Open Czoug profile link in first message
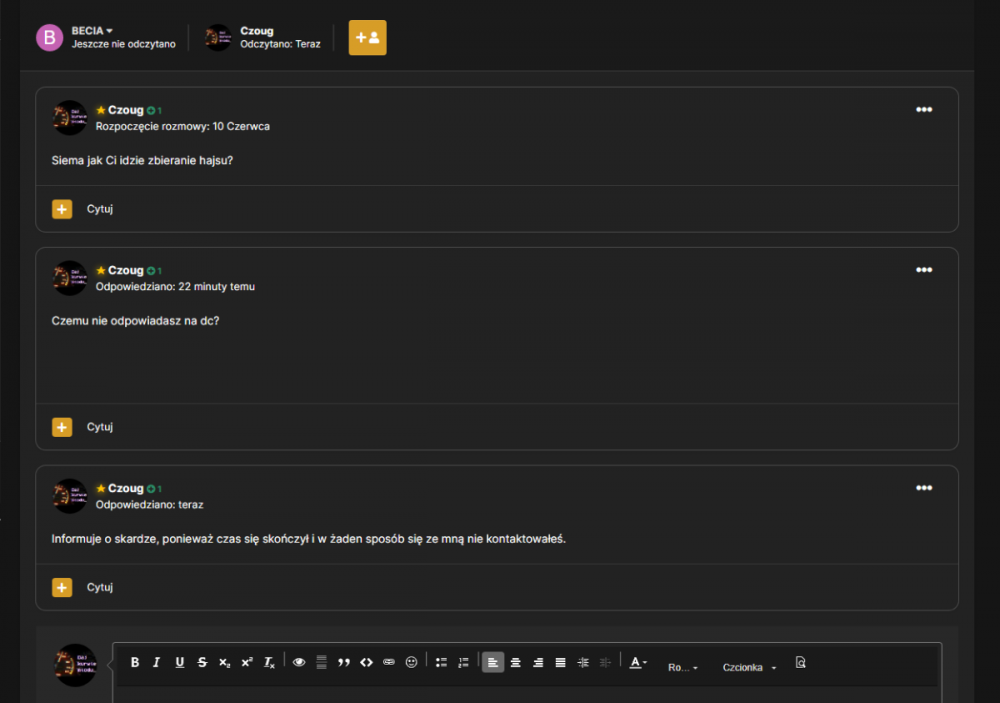1000x703 pixels. (126, 110)
